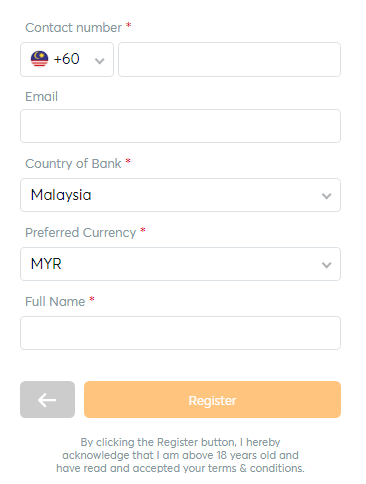The height and width of the screenshot is (484, 366).
Task: Click the MYR currency value
Action: 46,264
